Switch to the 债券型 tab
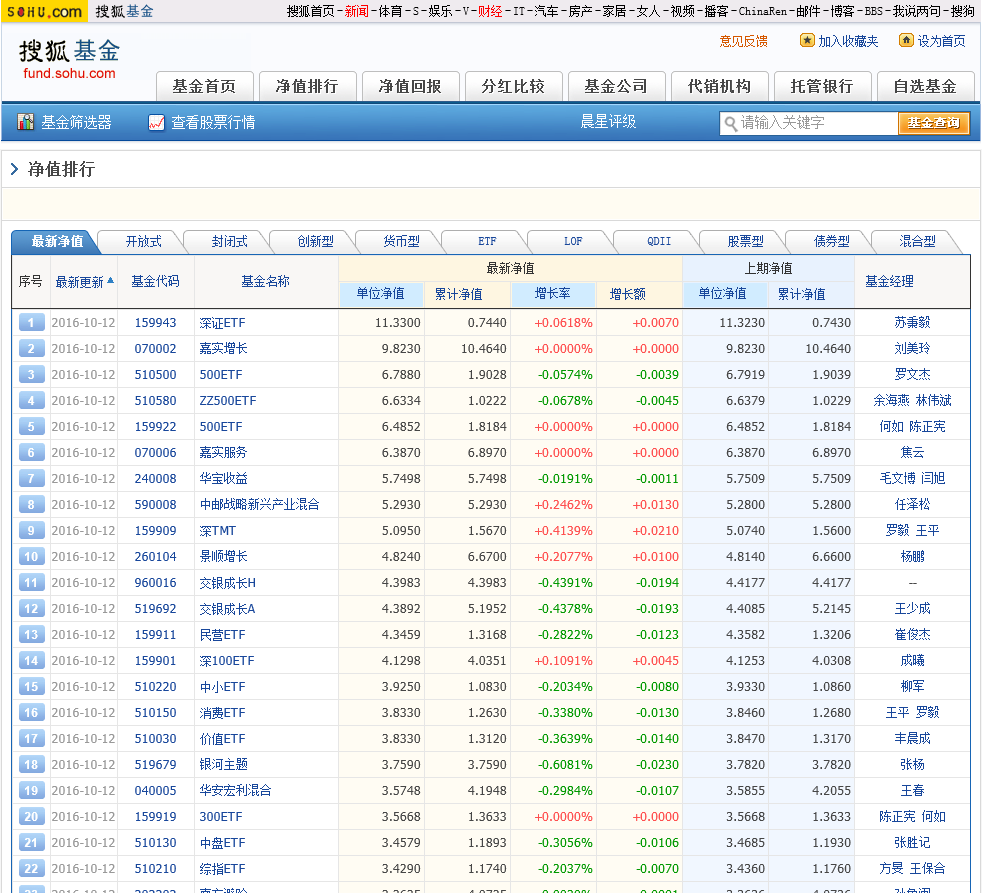The width and height of the screenshot is (982, 893). tap(831, 242)
